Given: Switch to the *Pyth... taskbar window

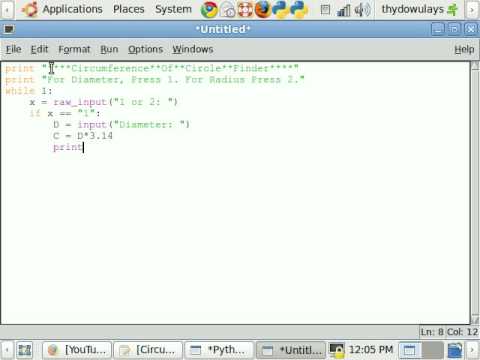Looking at the screenshot, I should click(219, 350).
